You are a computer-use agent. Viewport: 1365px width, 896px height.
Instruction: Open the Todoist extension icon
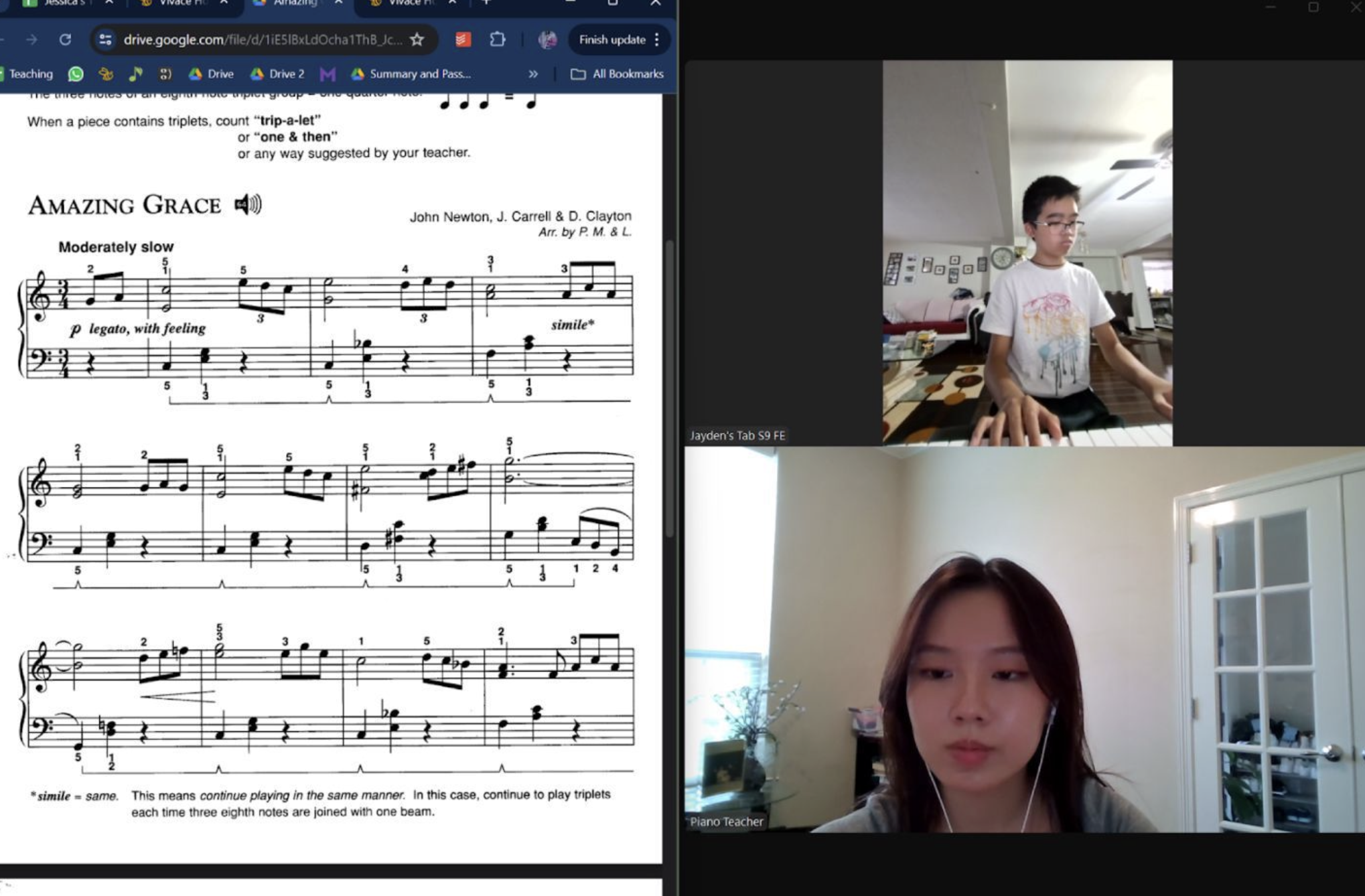tap(463, 40)
